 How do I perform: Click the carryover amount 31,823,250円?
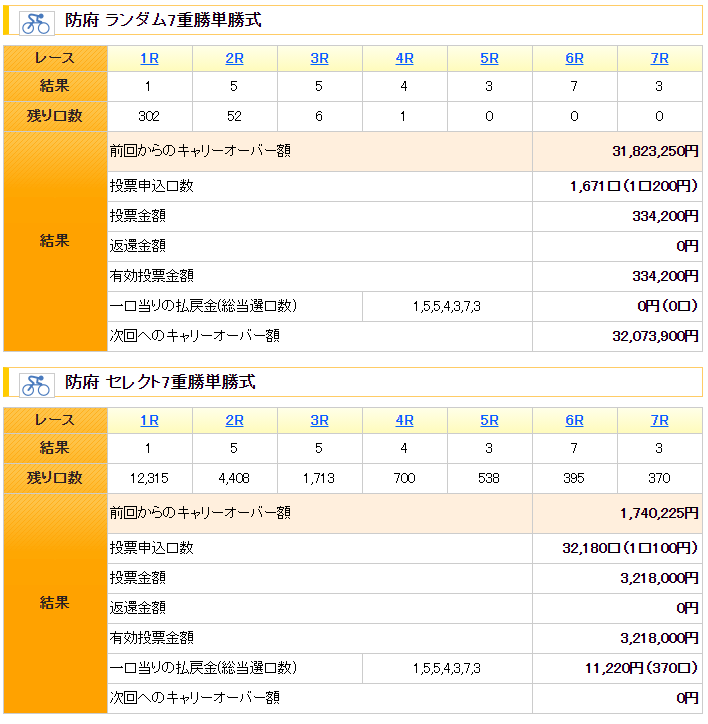655,151
